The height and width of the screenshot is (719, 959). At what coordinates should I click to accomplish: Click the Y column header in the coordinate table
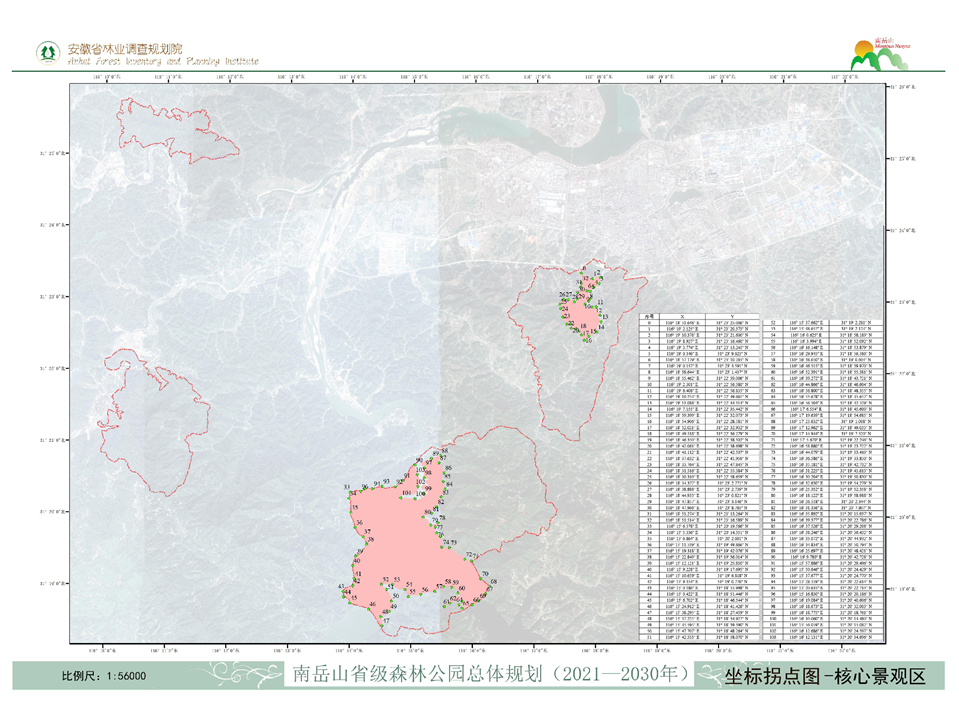point(731,316)
